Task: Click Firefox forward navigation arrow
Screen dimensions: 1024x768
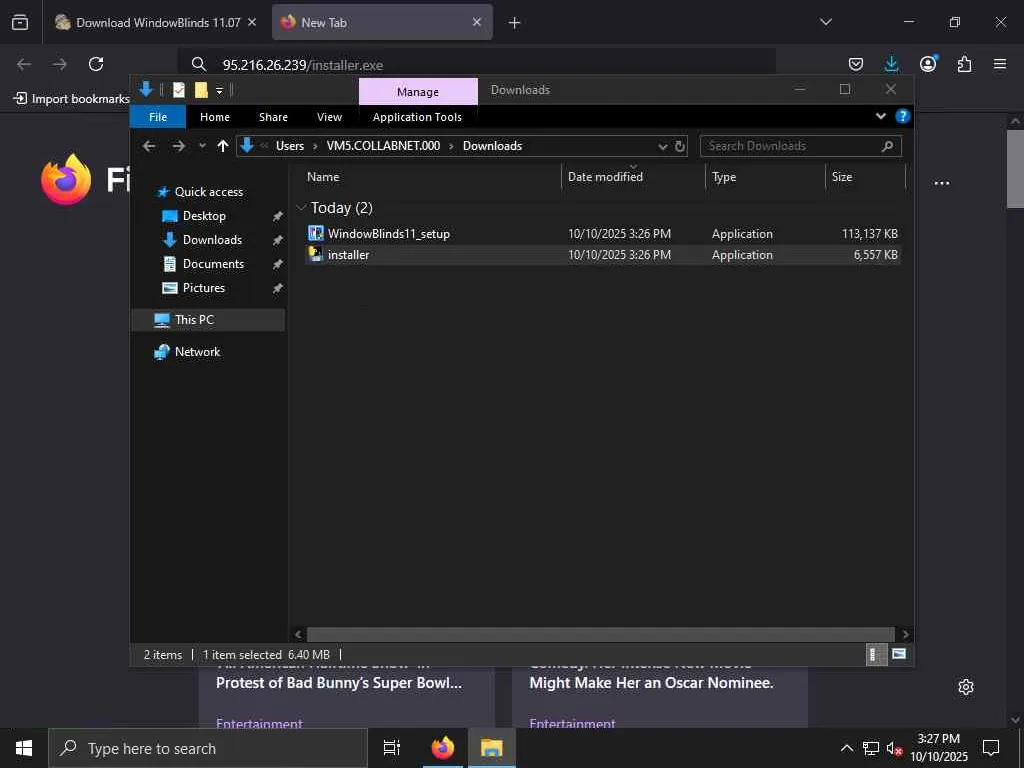Action: pyautogui.click(x=59, y=64)
